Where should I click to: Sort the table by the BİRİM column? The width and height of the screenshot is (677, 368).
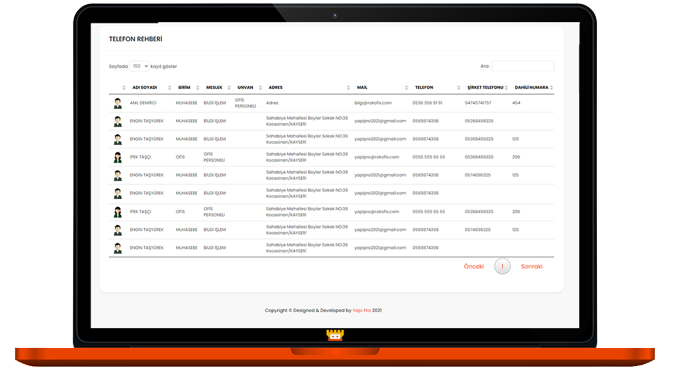(184, 88)
